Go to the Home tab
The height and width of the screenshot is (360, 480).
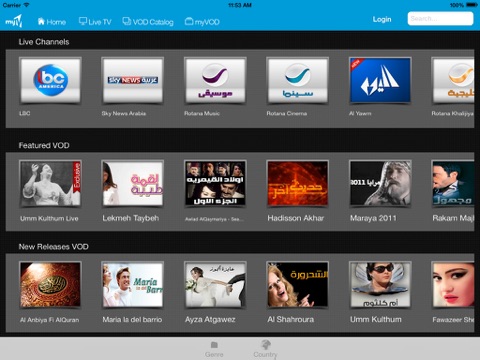52,22
